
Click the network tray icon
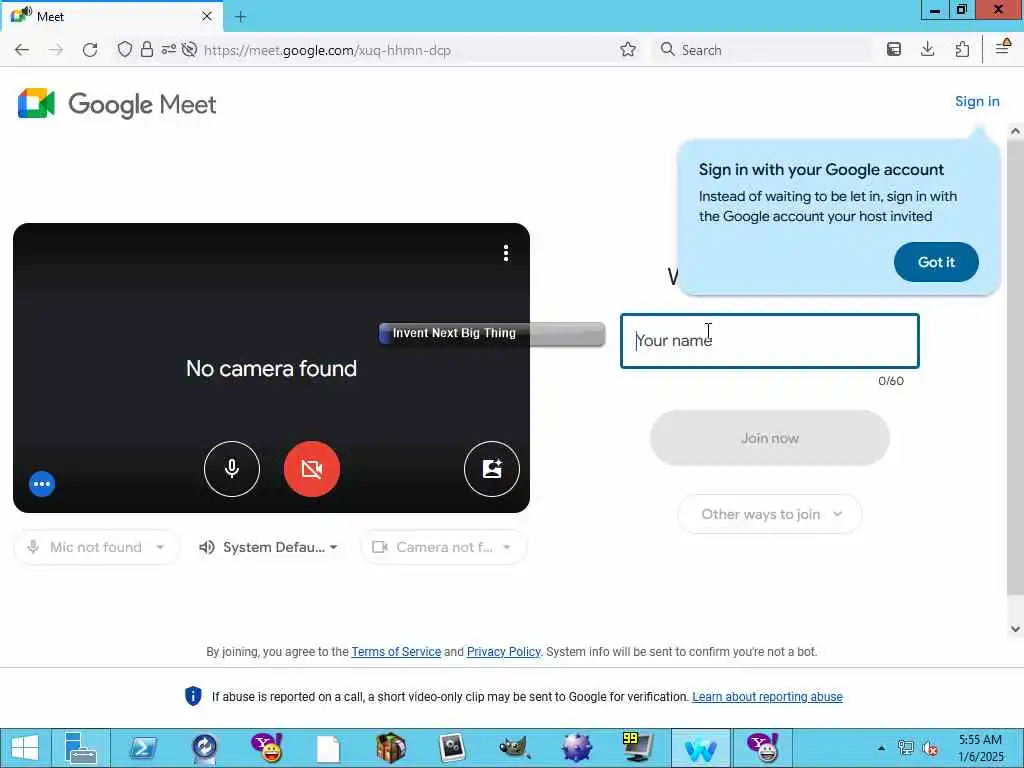[906, 748]
